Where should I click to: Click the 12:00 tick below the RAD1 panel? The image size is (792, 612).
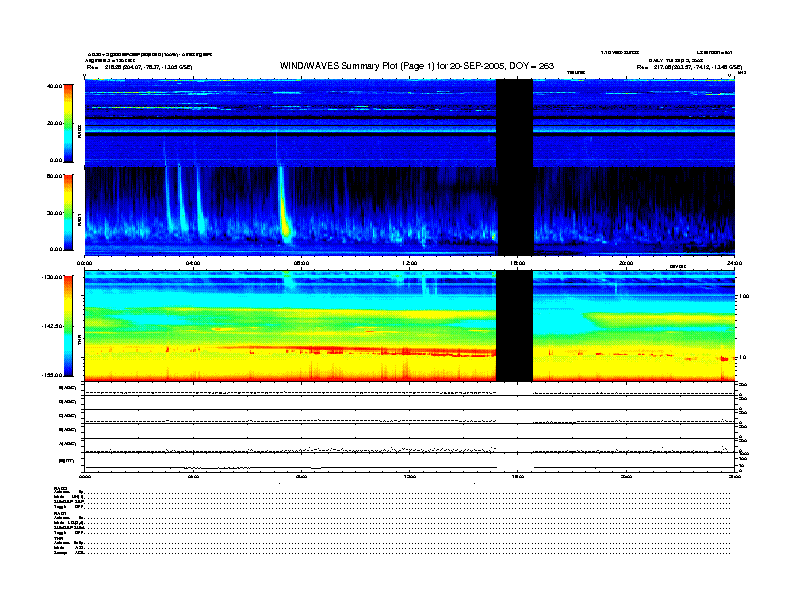410,263
